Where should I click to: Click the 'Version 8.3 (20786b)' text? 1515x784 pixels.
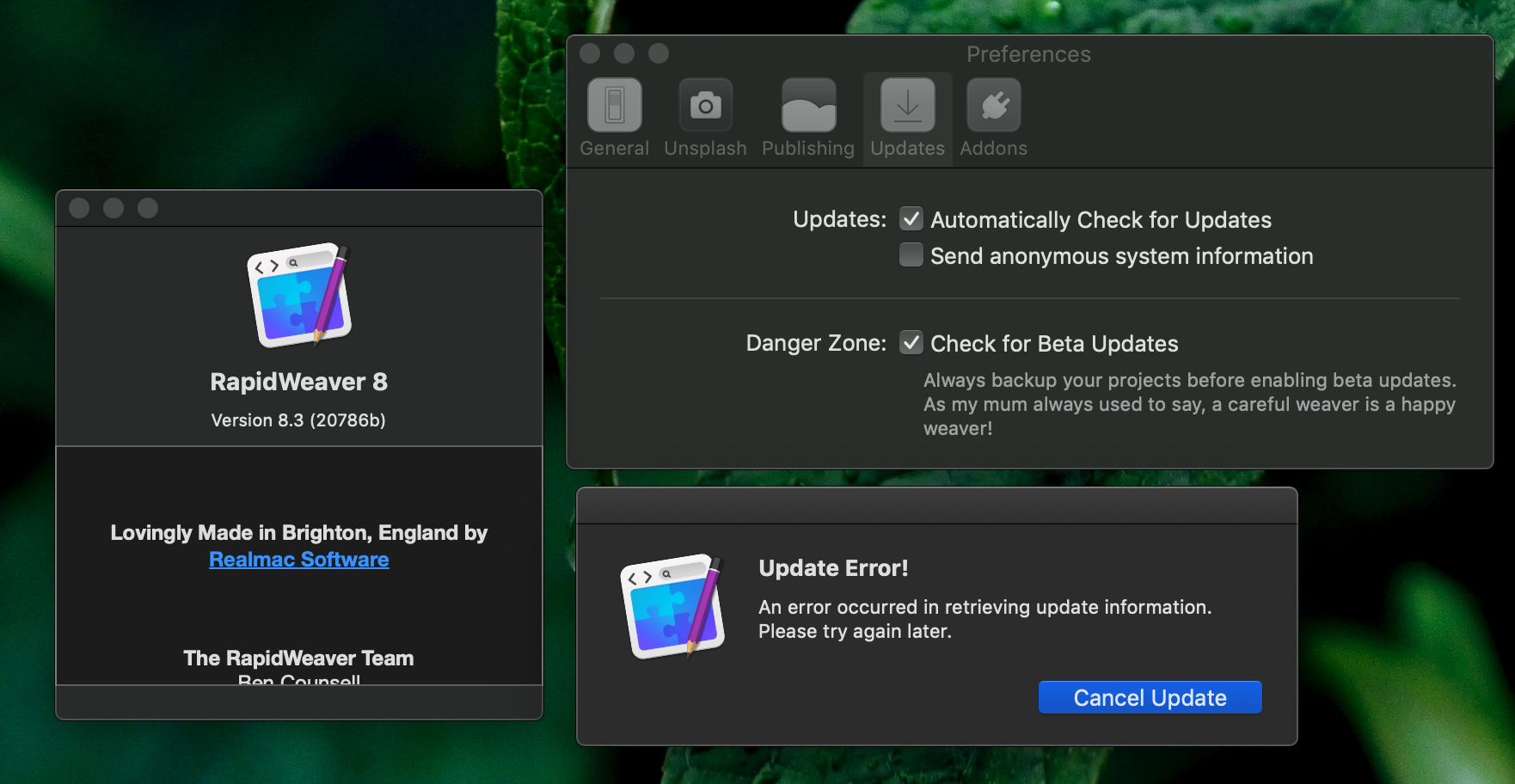coord(299,420)
